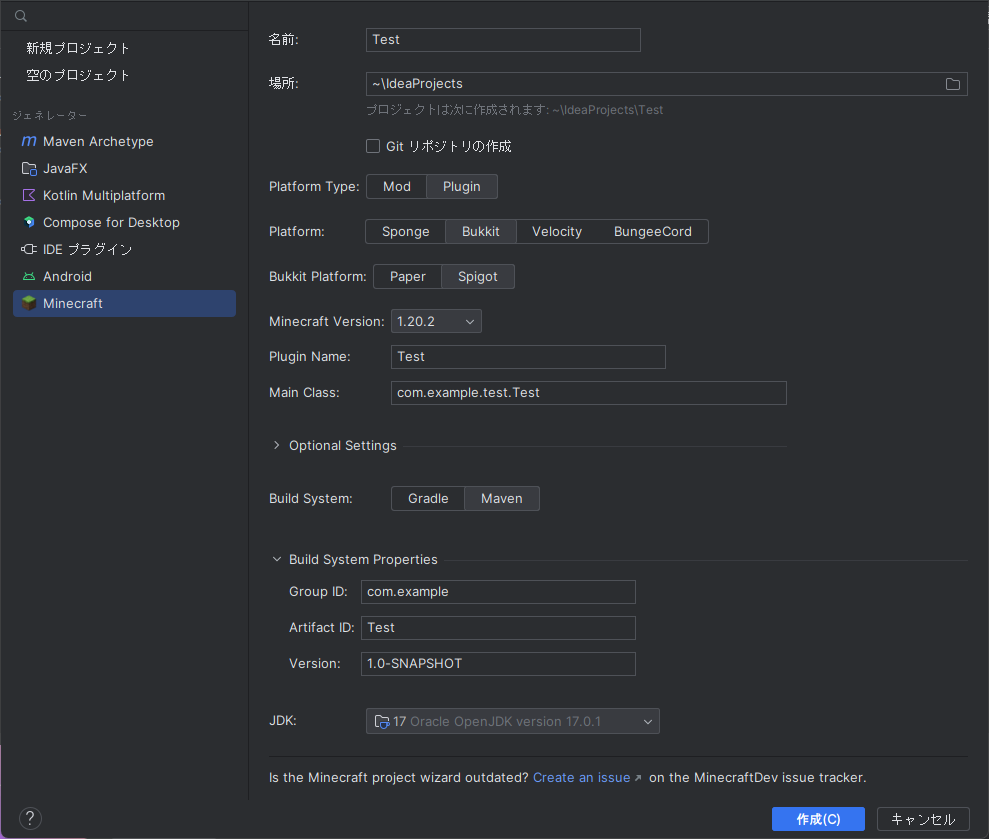
Task: Select 新規プロジェクト in sidebar
Action: (78, 48)
